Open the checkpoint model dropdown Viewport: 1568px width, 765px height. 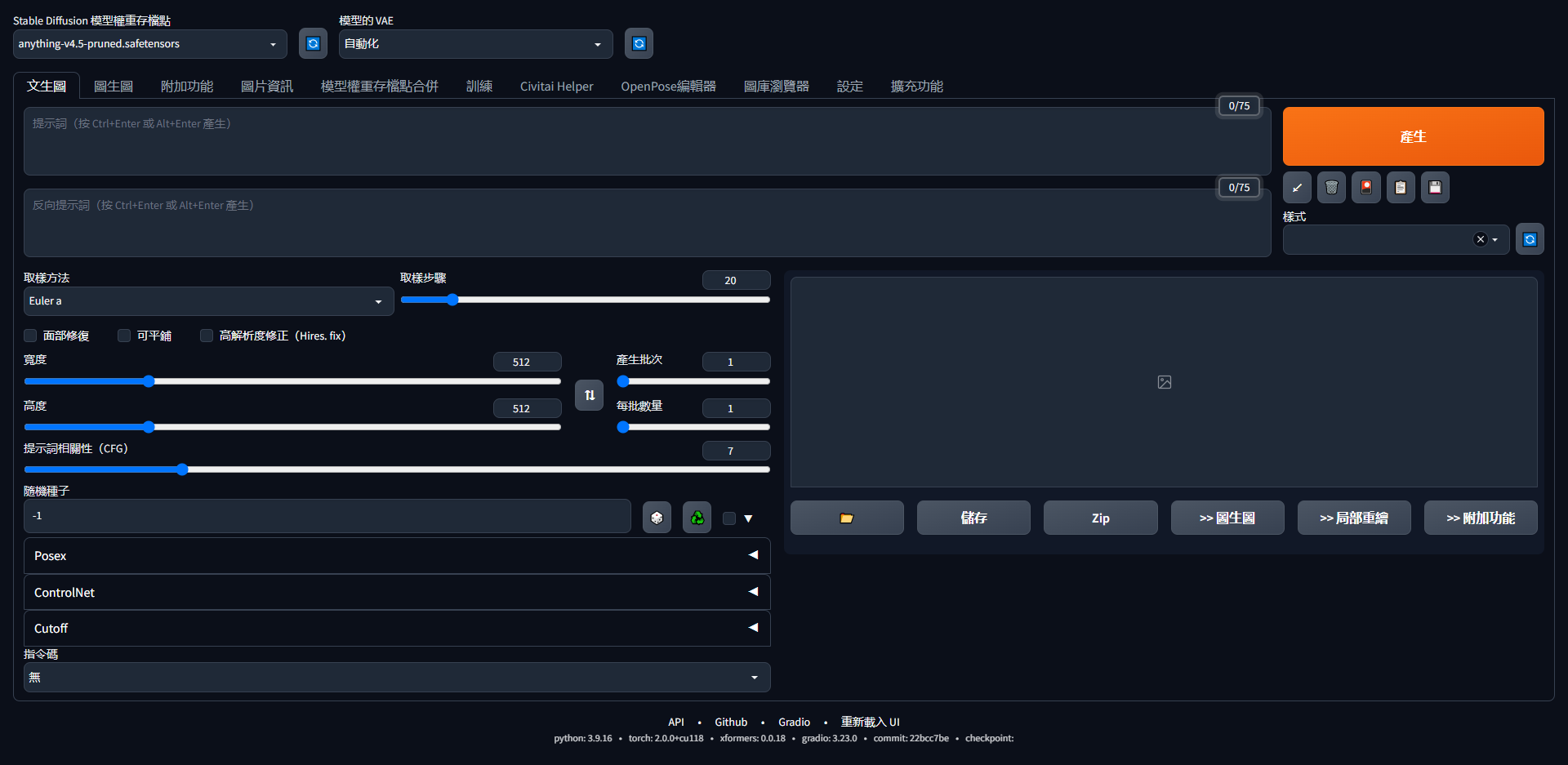coord(150,44)
